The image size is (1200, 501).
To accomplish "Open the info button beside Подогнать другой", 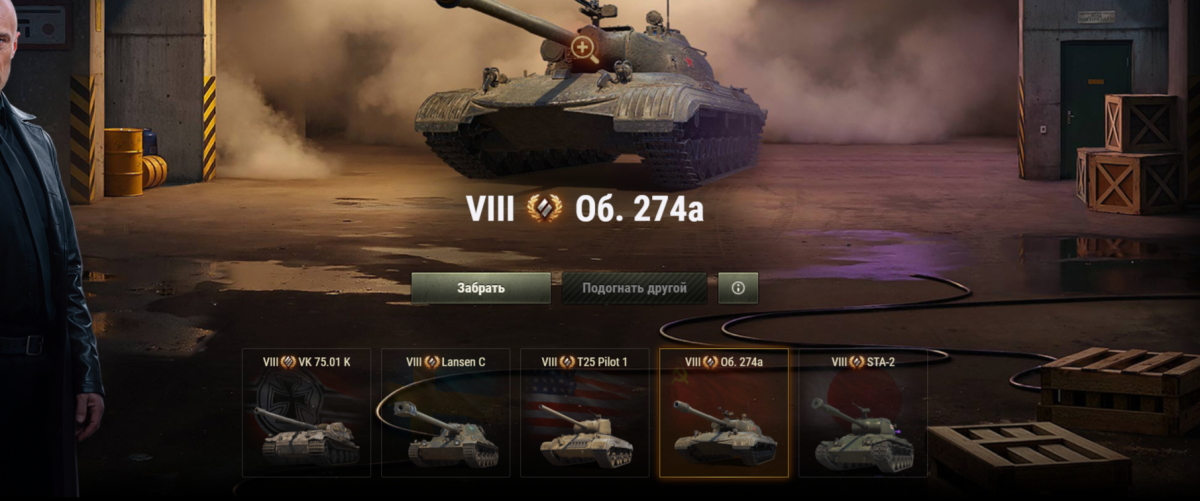I will click(738, 288).
